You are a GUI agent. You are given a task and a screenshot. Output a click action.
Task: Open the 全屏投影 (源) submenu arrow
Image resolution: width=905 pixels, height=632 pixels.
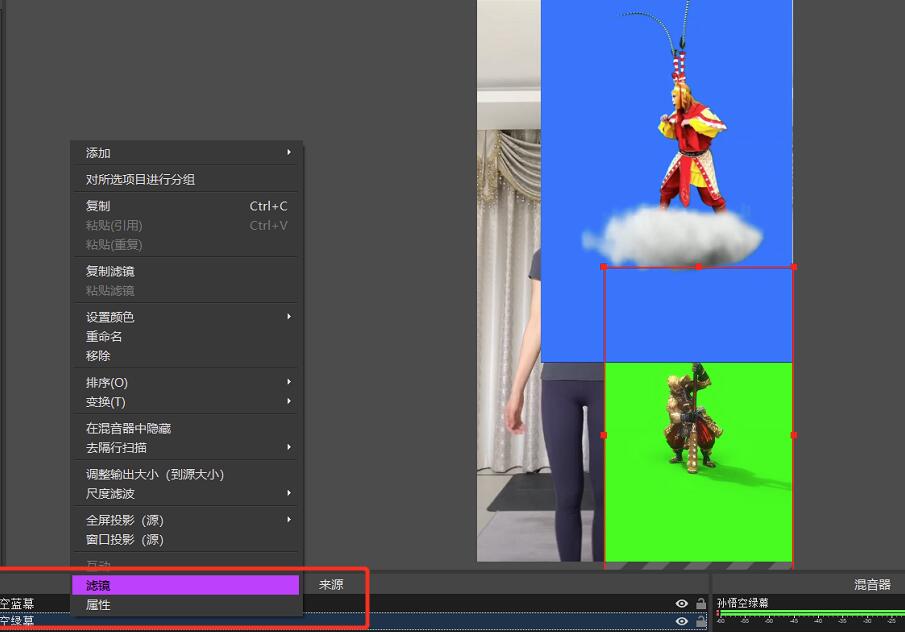click(x=289, y=519)
